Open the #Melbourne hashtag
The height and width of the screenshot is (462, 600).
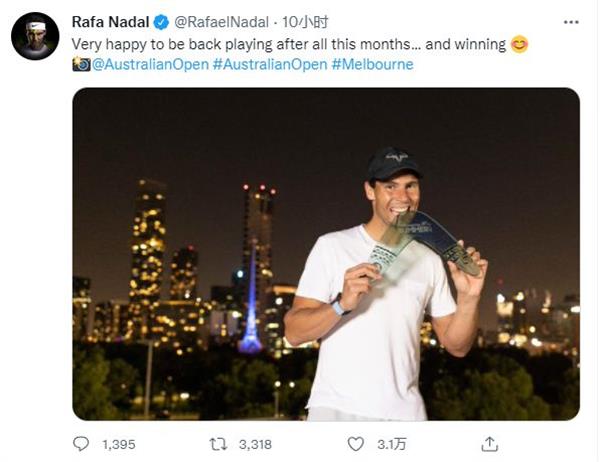coord(372,64)
